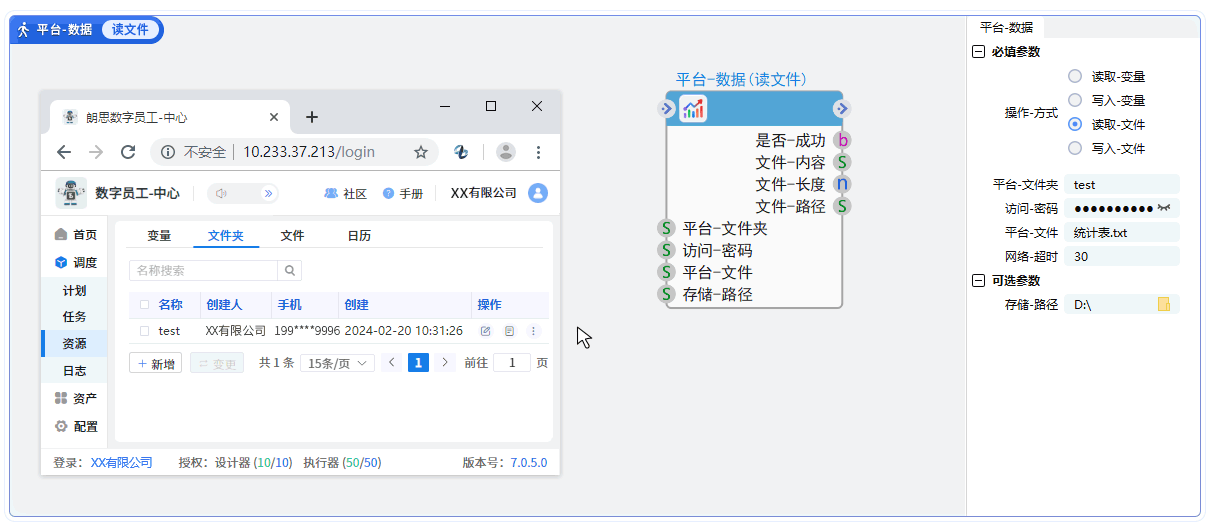
Task: Click the user avatar beside XX有限公司
Action: click(538, 193)
